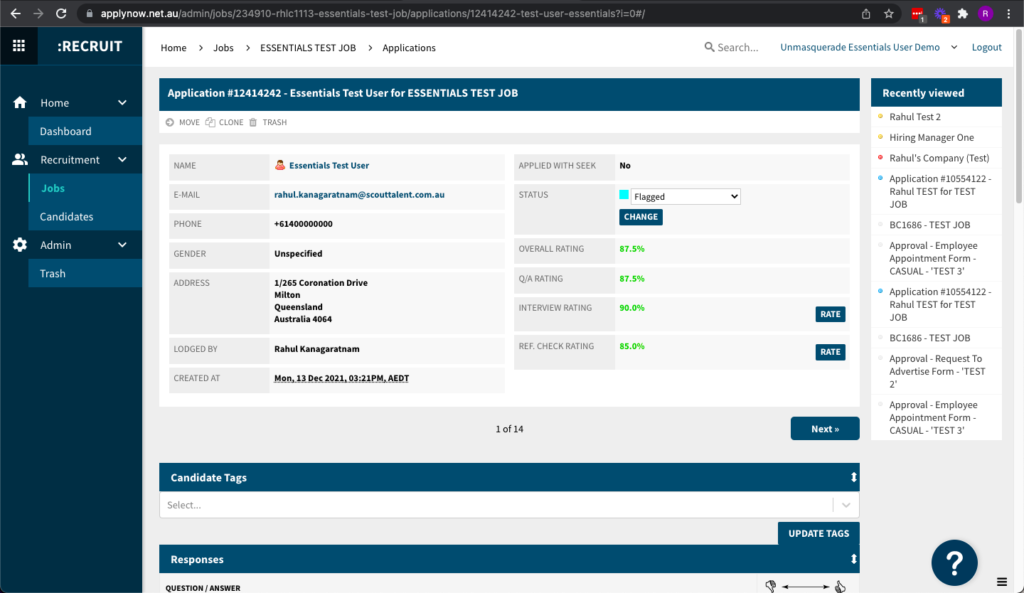The image size is (1024, 593).
Task: Click the thumbs down rating icon
Action: (x=771, y=586)
